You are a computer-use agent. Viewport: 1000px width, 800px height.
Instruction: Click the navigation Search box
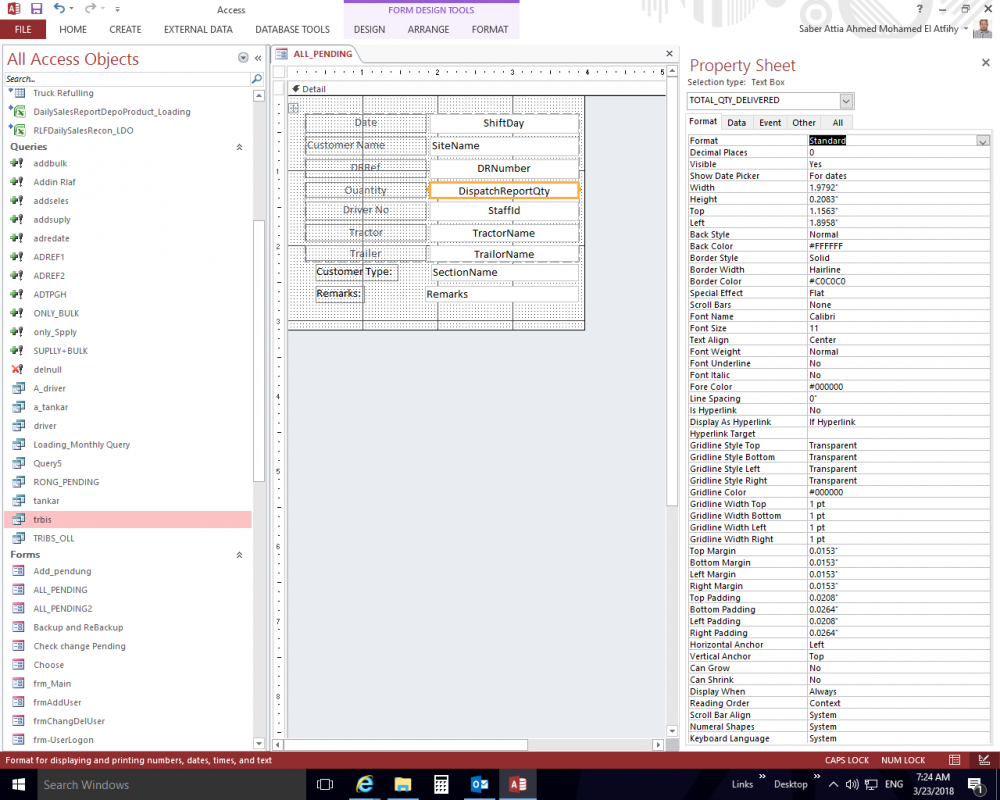point(127,78)
